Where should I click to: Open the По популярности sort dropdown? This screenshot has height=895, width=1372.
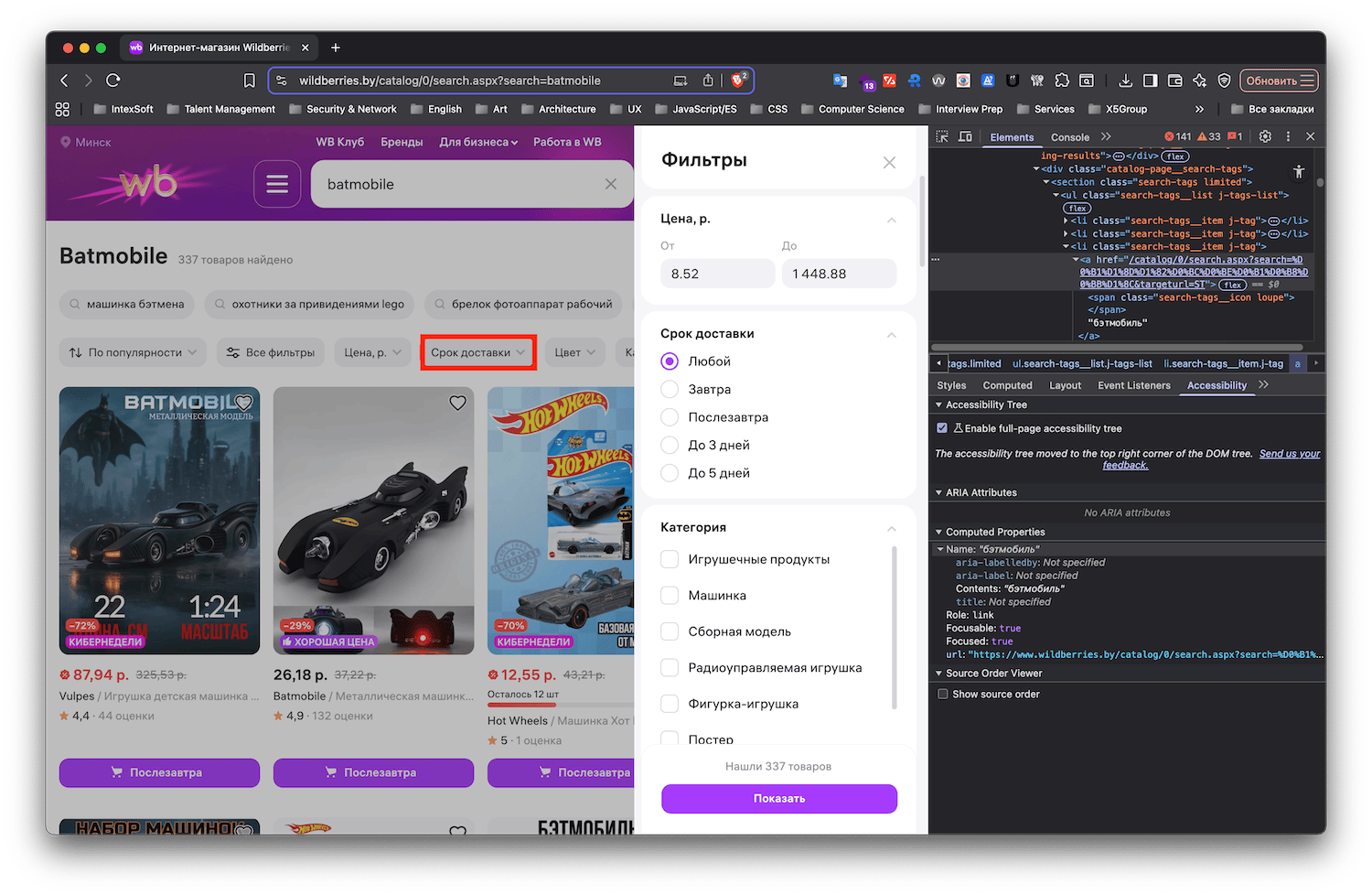[x=133, y=353]
